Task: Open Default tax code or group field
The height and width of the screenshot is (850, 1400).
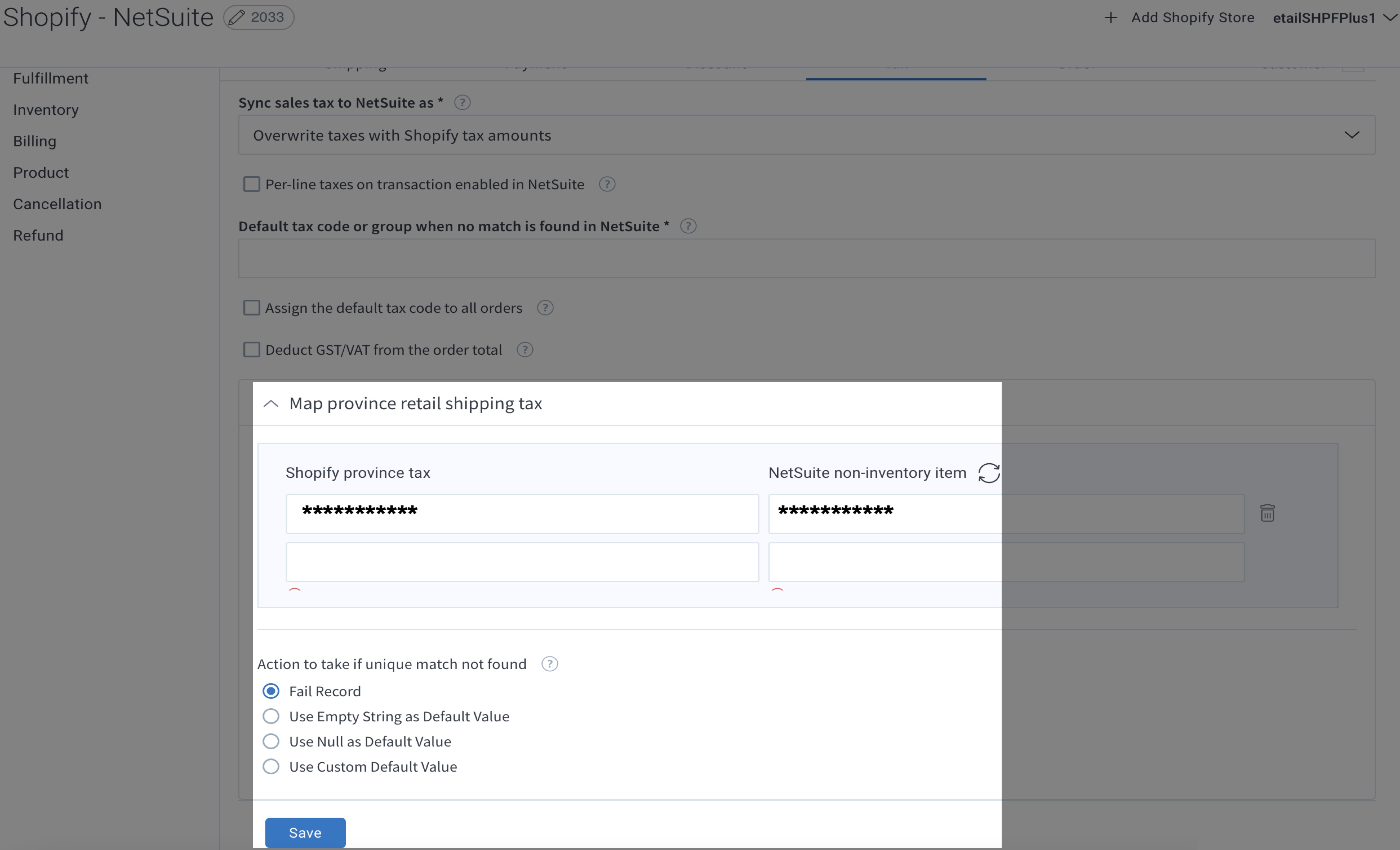Action: point(806,259)
